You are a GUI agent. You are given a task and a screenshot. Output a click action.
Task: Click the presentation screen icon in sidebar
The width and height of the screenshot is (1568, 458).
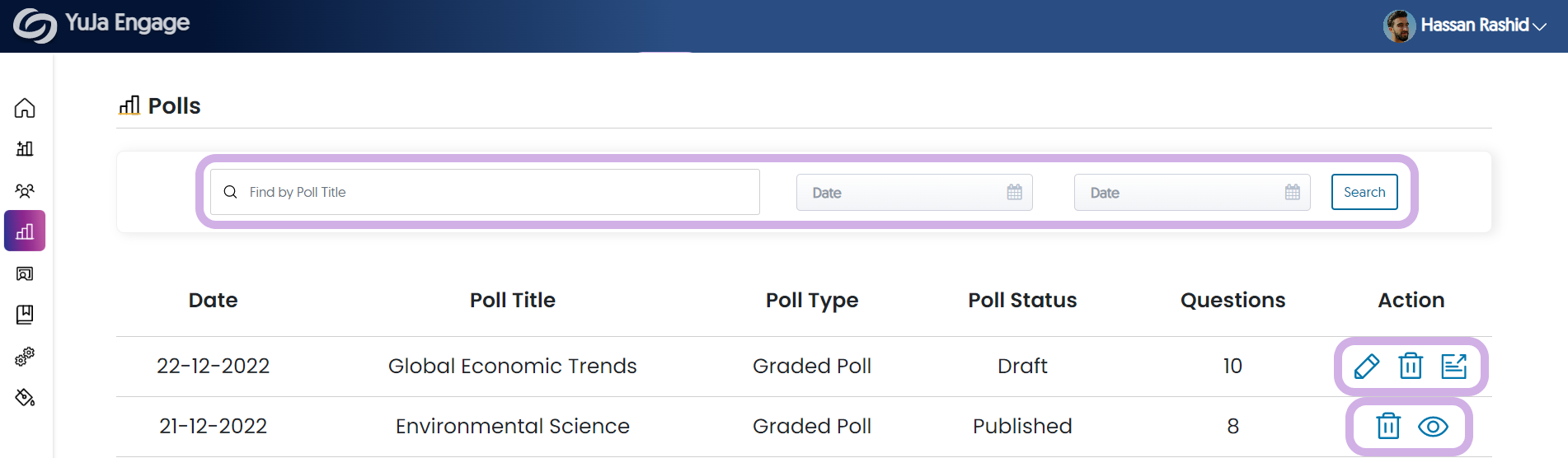click(x=25, y=273)
